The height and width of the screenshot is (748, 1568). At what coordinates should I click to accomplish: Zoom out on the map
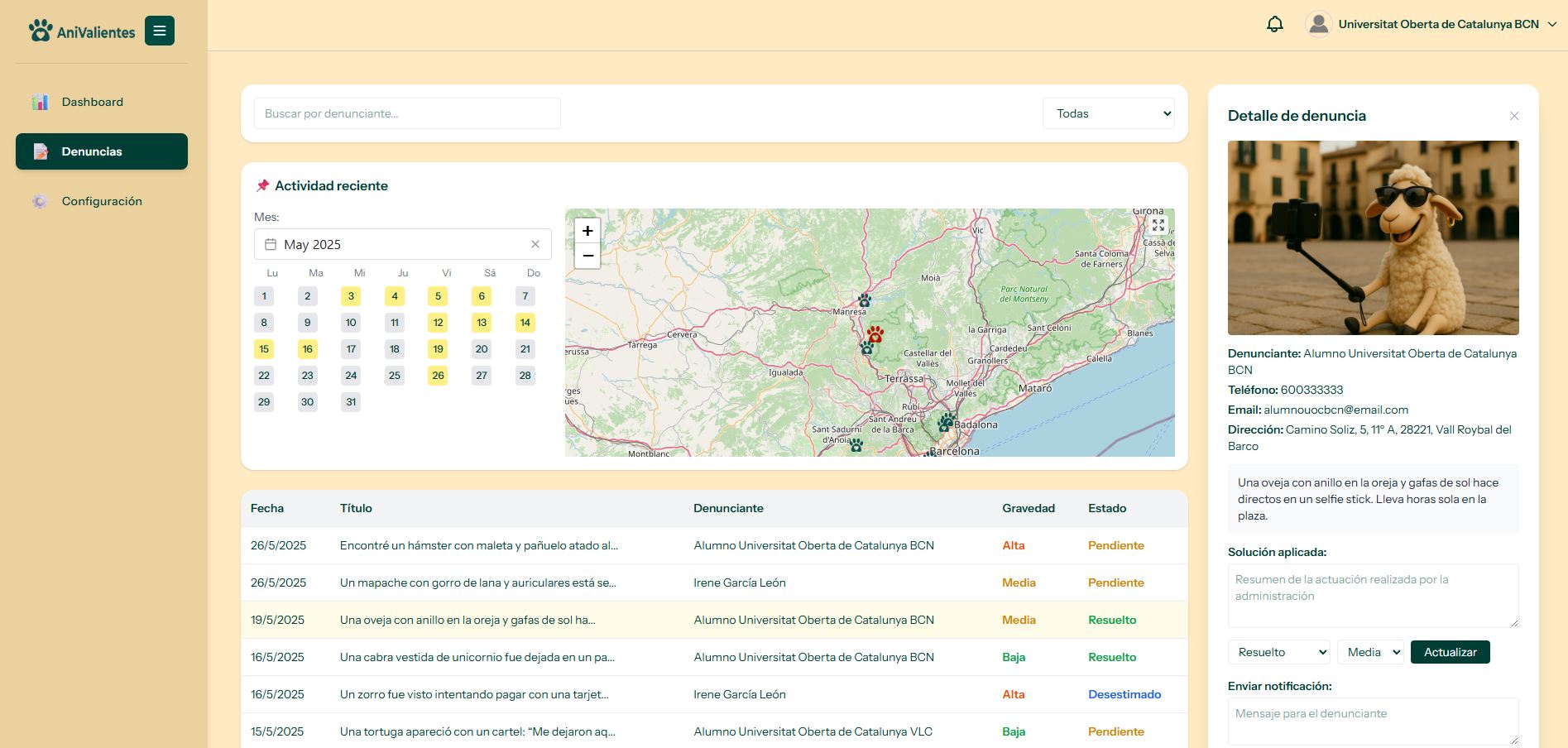[x=587, y=256]
